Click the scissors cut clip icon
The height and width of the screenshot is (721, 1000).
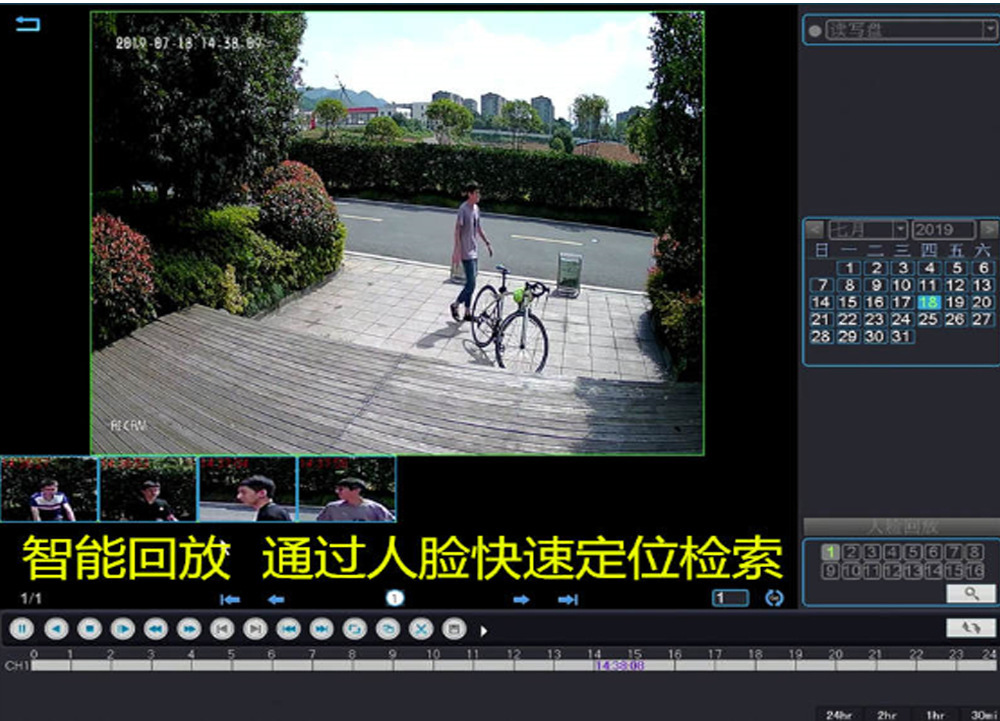point(421,629)
